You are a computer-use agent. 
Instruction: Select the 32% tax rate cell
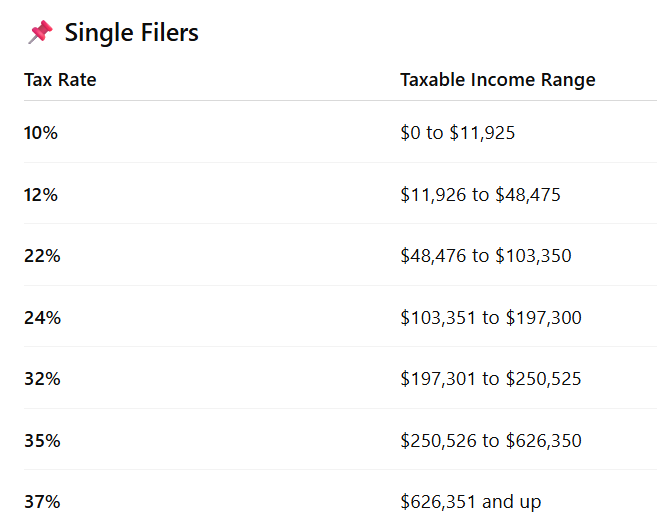(x=42, y=379)
